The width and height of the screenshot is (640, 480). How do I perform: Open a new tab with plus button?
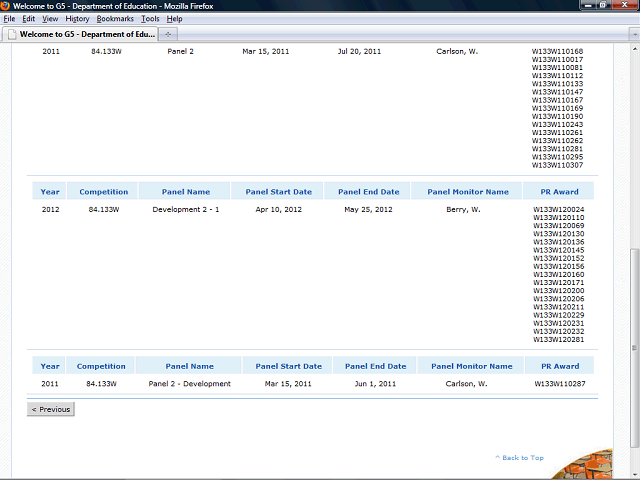click(x=167, y=33)
